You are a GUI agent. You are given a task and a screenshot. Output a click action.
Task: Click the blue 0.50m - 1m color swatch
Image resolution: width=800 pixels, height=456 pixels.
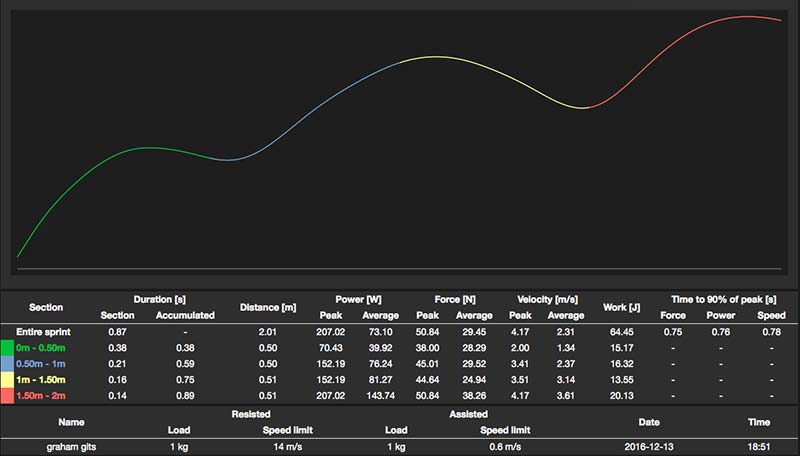click(x=7, y=364)
